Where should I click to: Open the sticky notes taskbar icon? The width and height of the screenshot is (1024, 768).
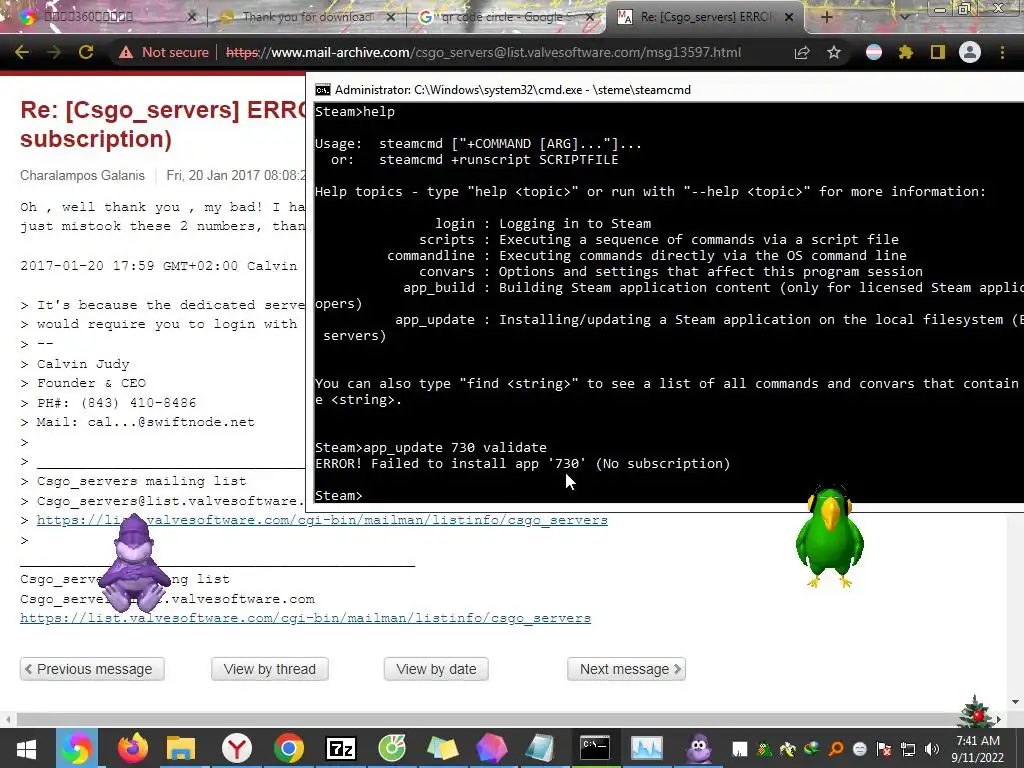[x=442, y=748]
